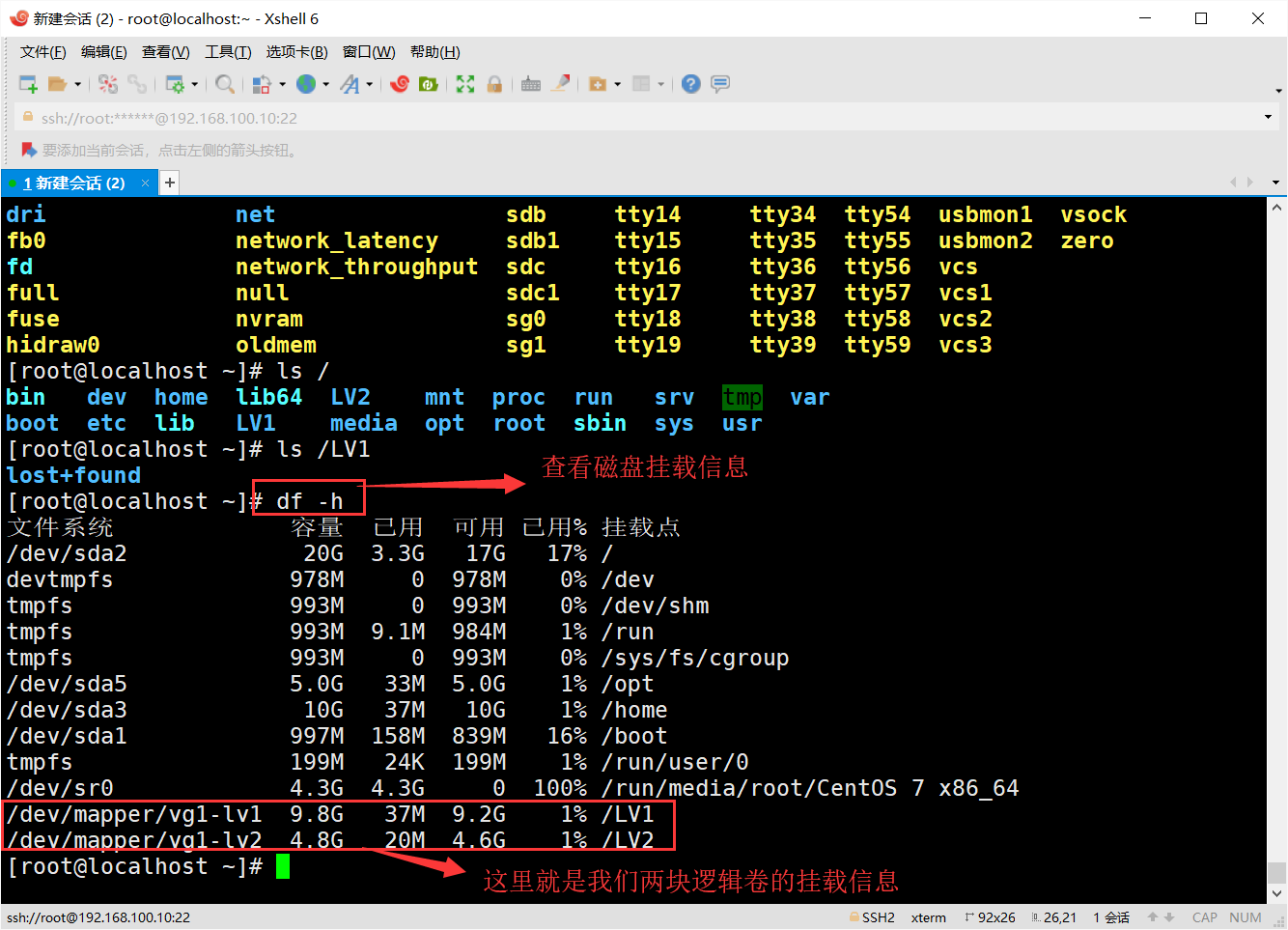Open the tab list dropdown arrow

click(1275, 183)
